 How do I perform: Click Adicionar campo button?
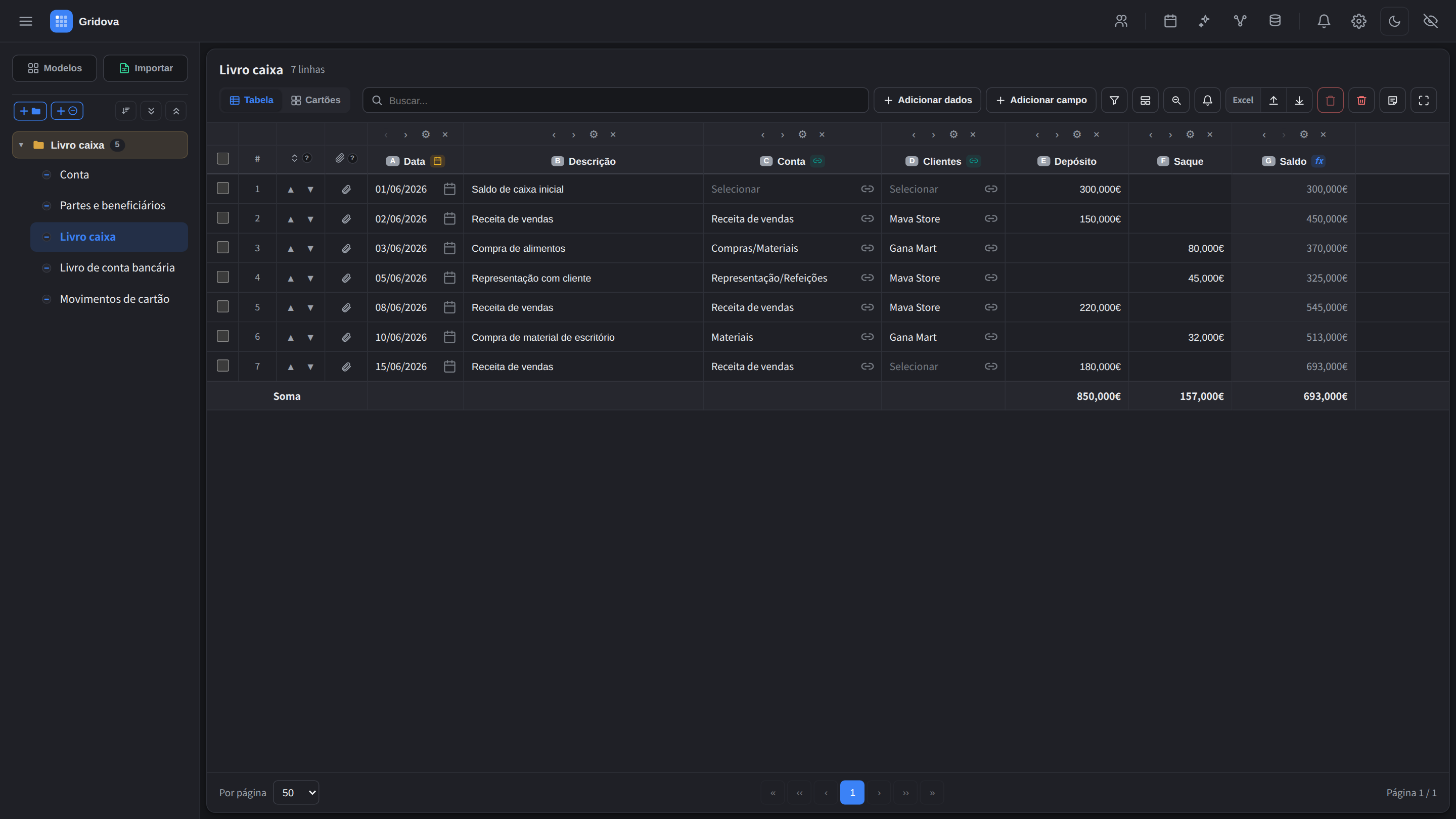pos(1040,100)
